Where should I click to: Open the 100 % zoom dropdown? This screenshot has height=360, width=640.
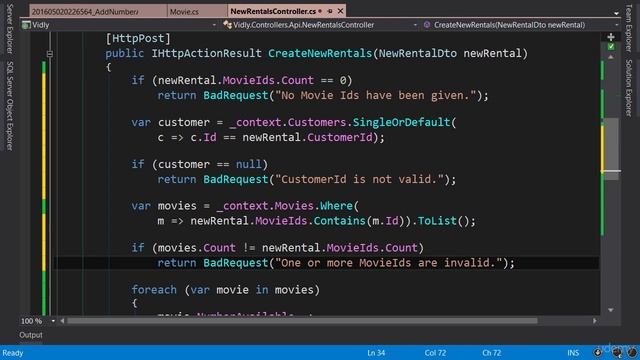coord(53,321)
